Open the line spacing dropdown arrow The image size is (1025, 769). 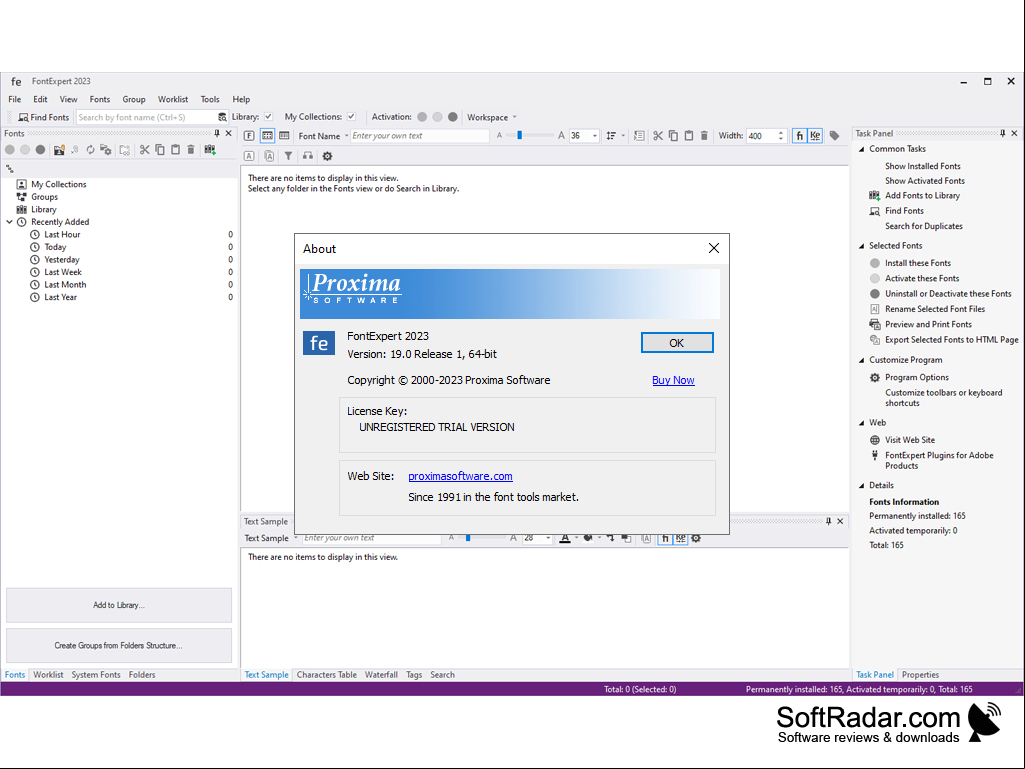pos(623,136)
